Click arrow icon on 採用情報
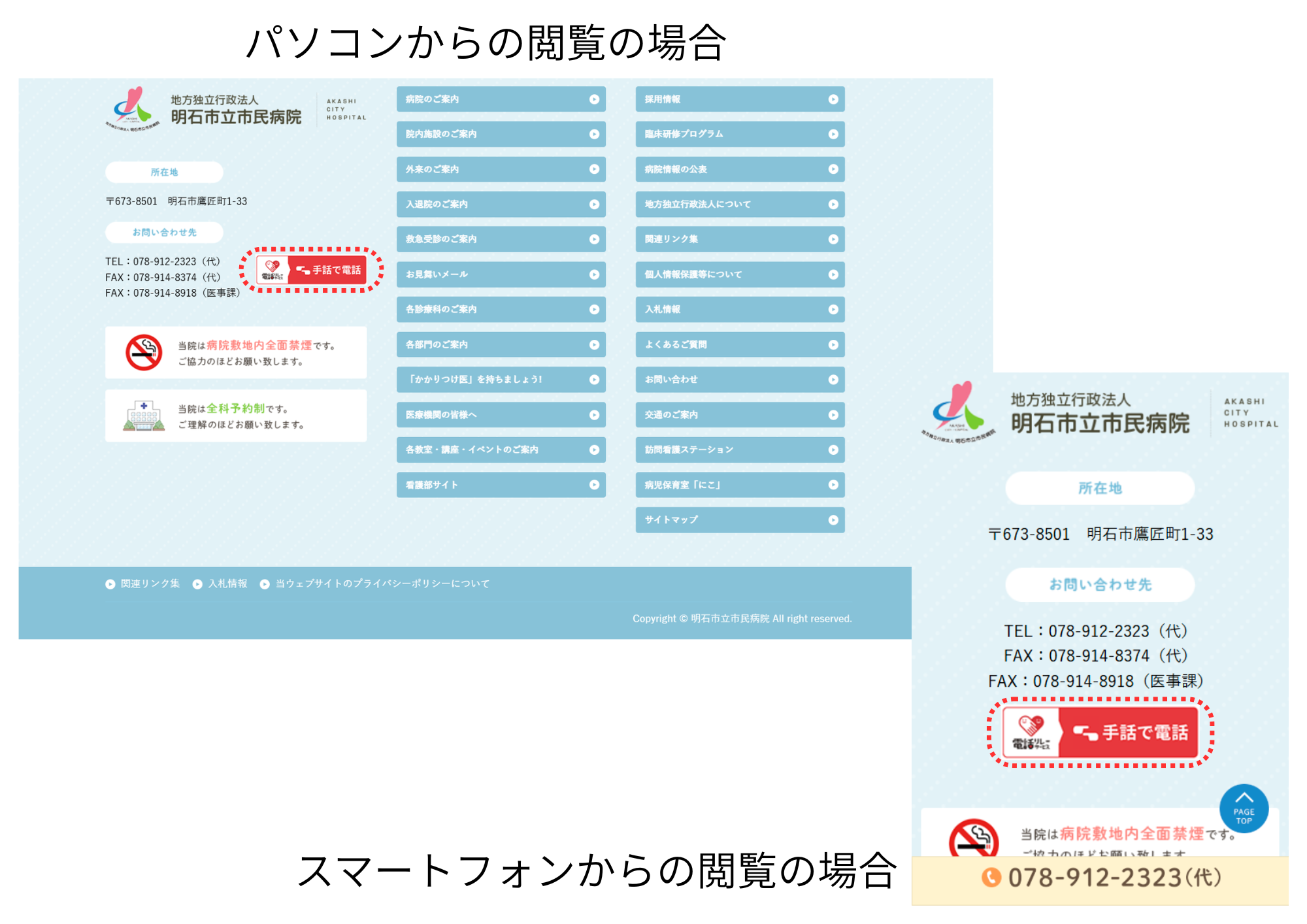Viewport: 1307px width, 924px height. click(x=833, y=99)
